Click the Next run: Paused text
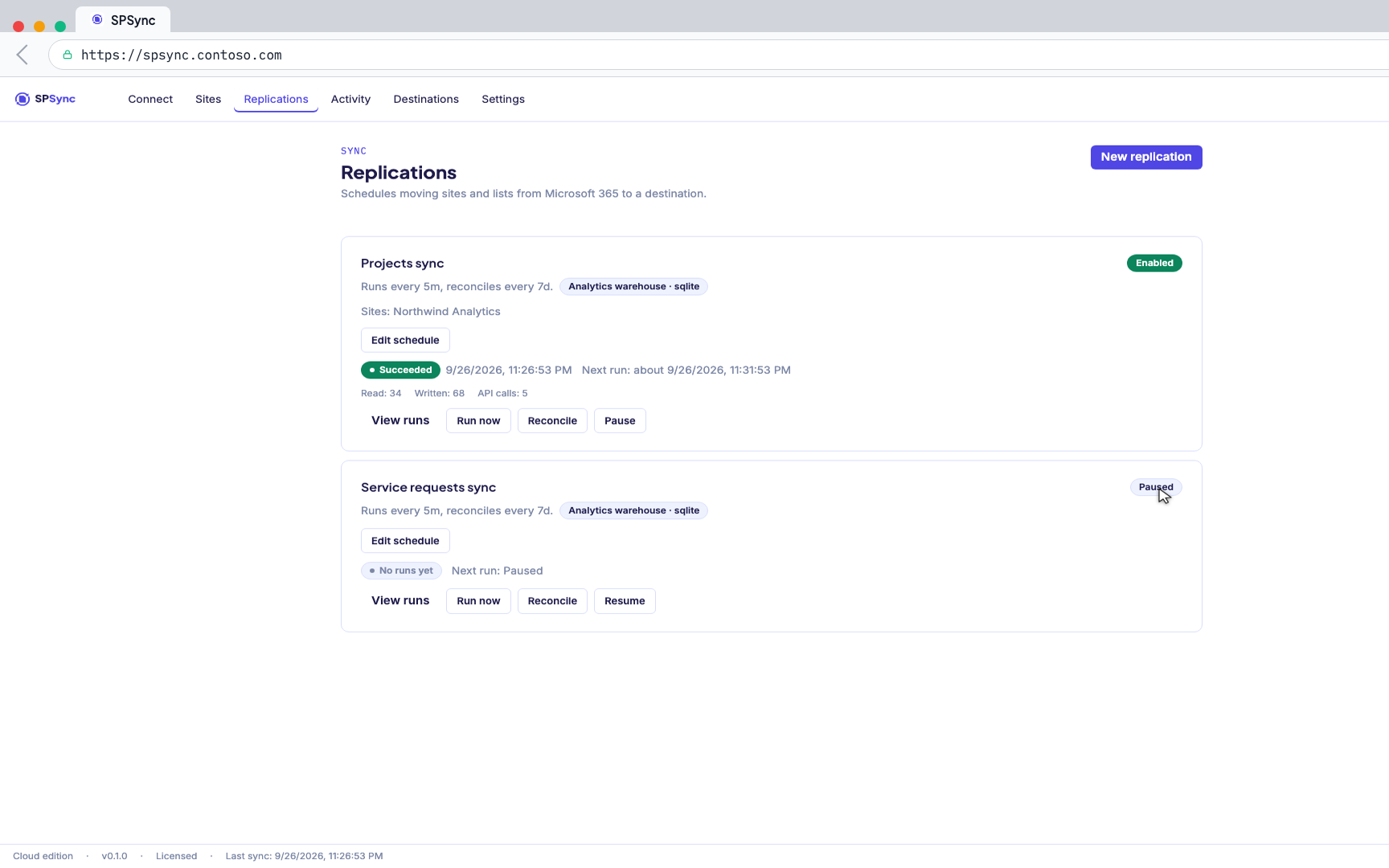 coord(498,571)
